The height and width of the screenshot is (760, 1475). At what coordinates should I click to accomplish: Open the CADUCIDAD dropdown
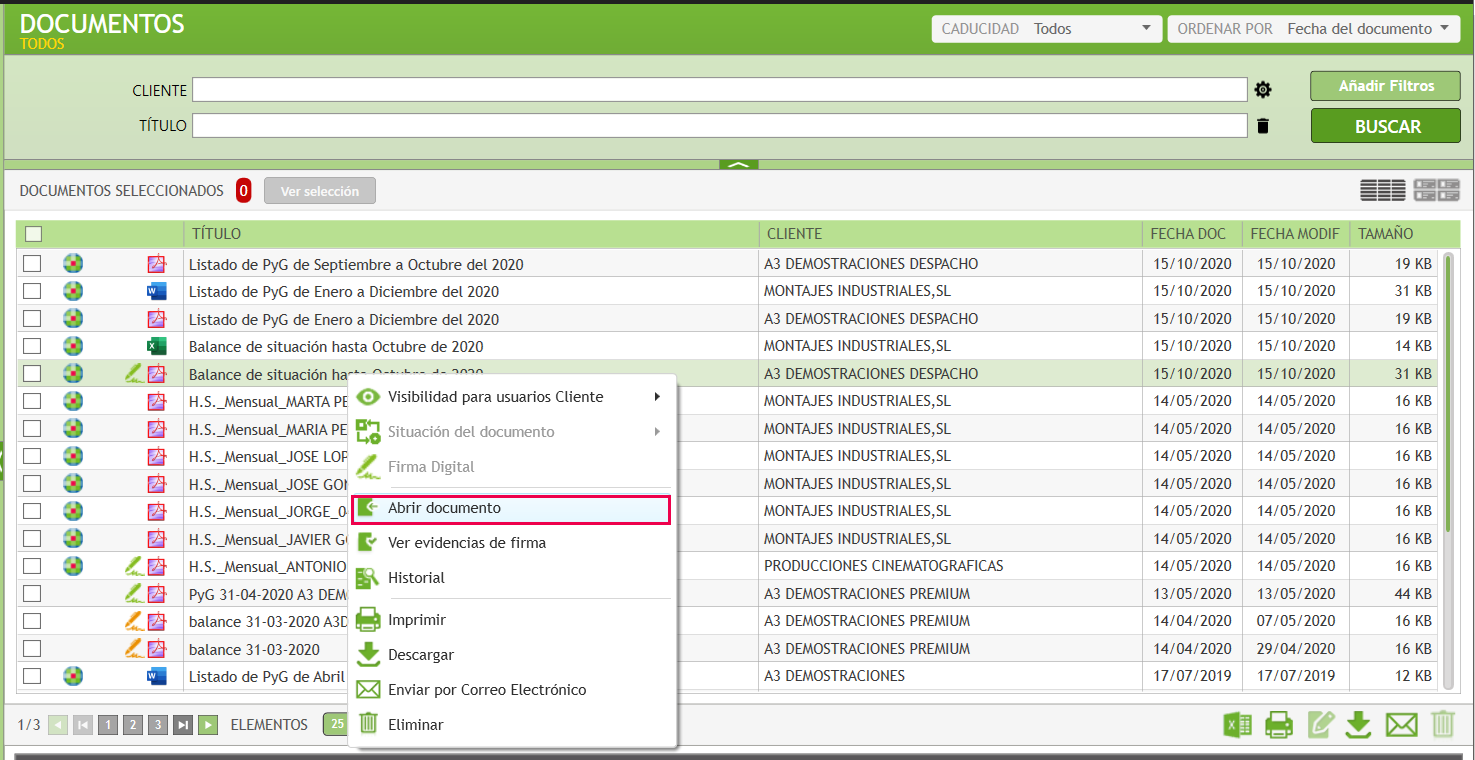1047,29
